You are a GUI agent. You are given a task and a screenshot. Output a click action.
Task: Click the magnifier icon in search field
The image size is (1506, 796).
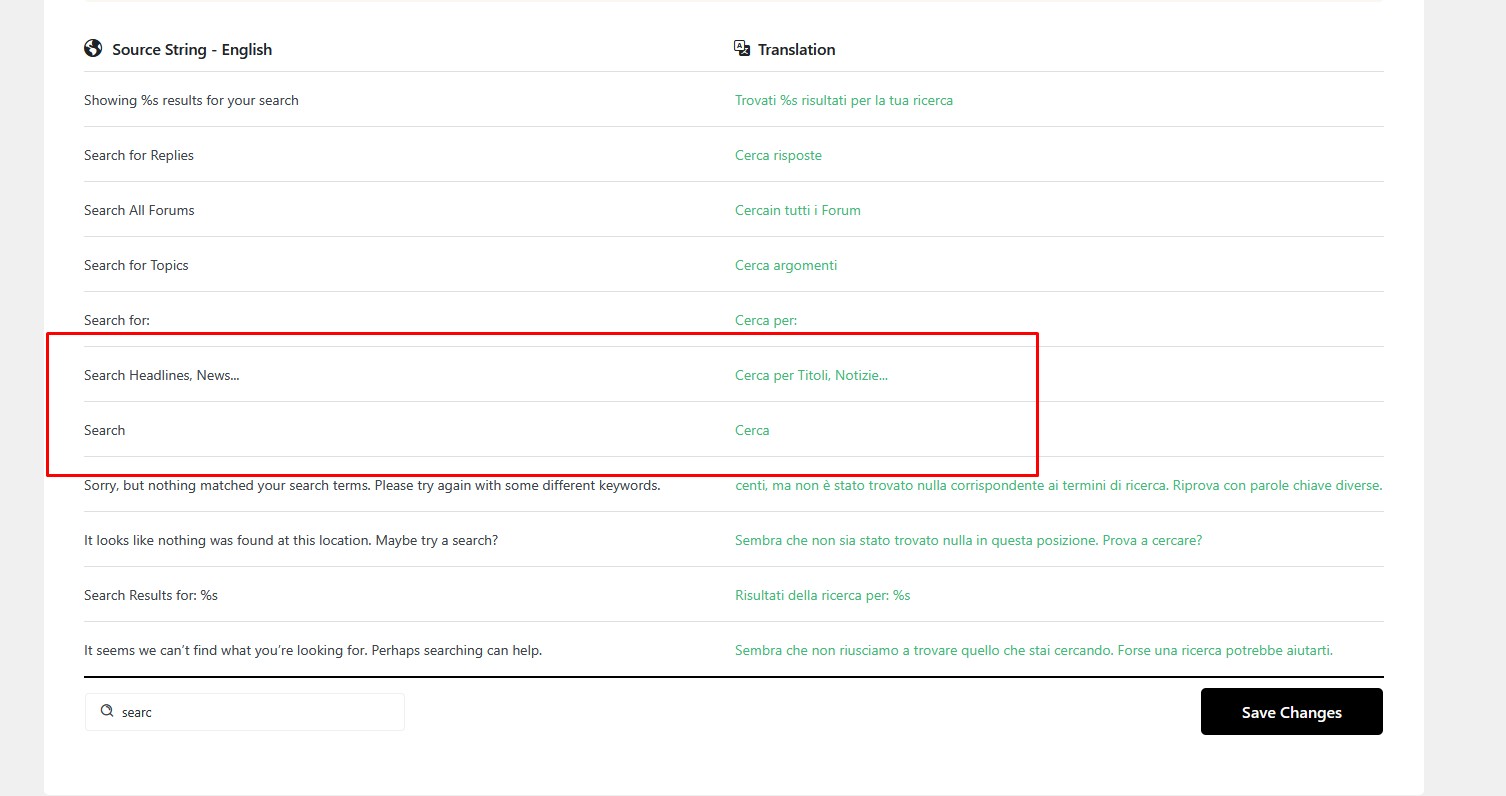point(107,712)
